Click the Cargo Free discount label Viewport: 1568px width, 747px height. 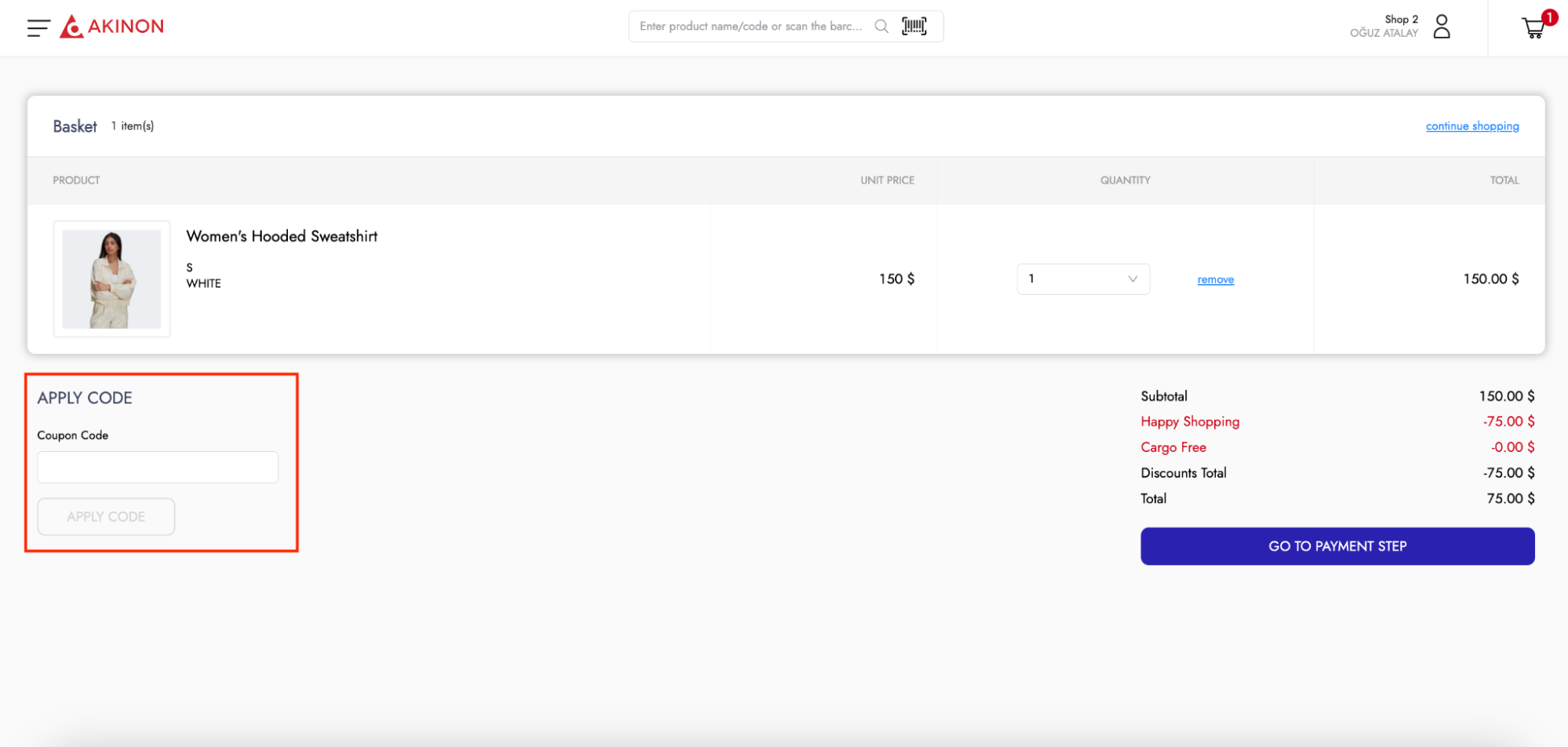click(x=1173, y=447)
